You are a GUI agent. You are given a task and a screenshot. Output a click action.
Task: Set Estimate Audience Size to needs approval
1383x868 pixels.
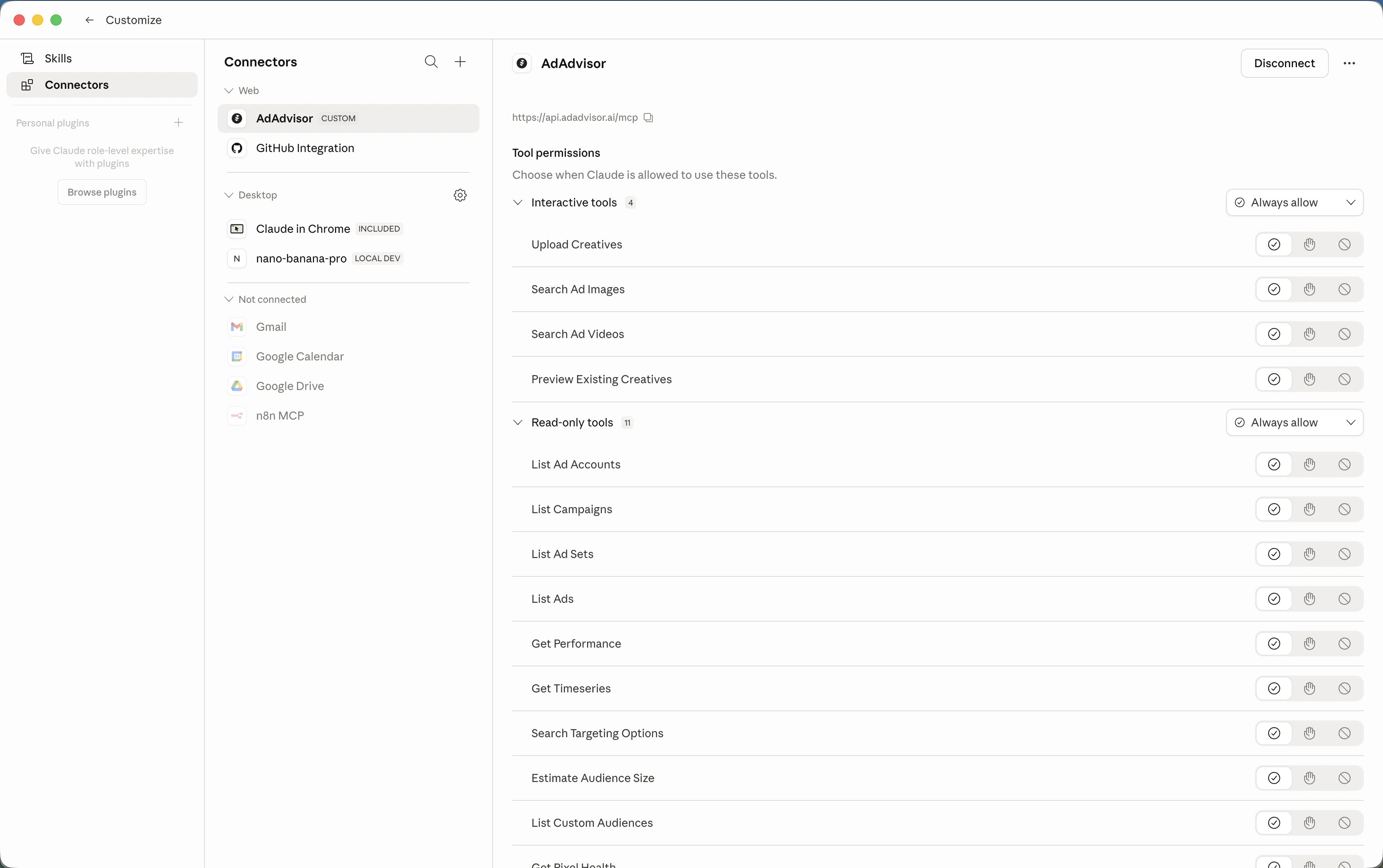tap(1309, 778)
